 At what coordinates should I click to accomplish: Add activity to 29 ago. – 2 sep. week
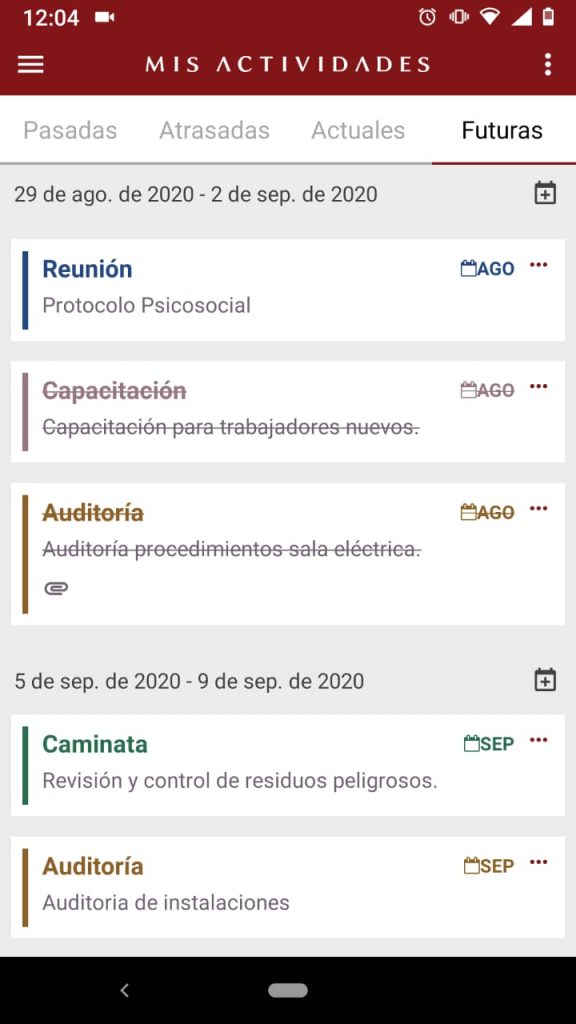pyautogui.click(x=545, y=193)
